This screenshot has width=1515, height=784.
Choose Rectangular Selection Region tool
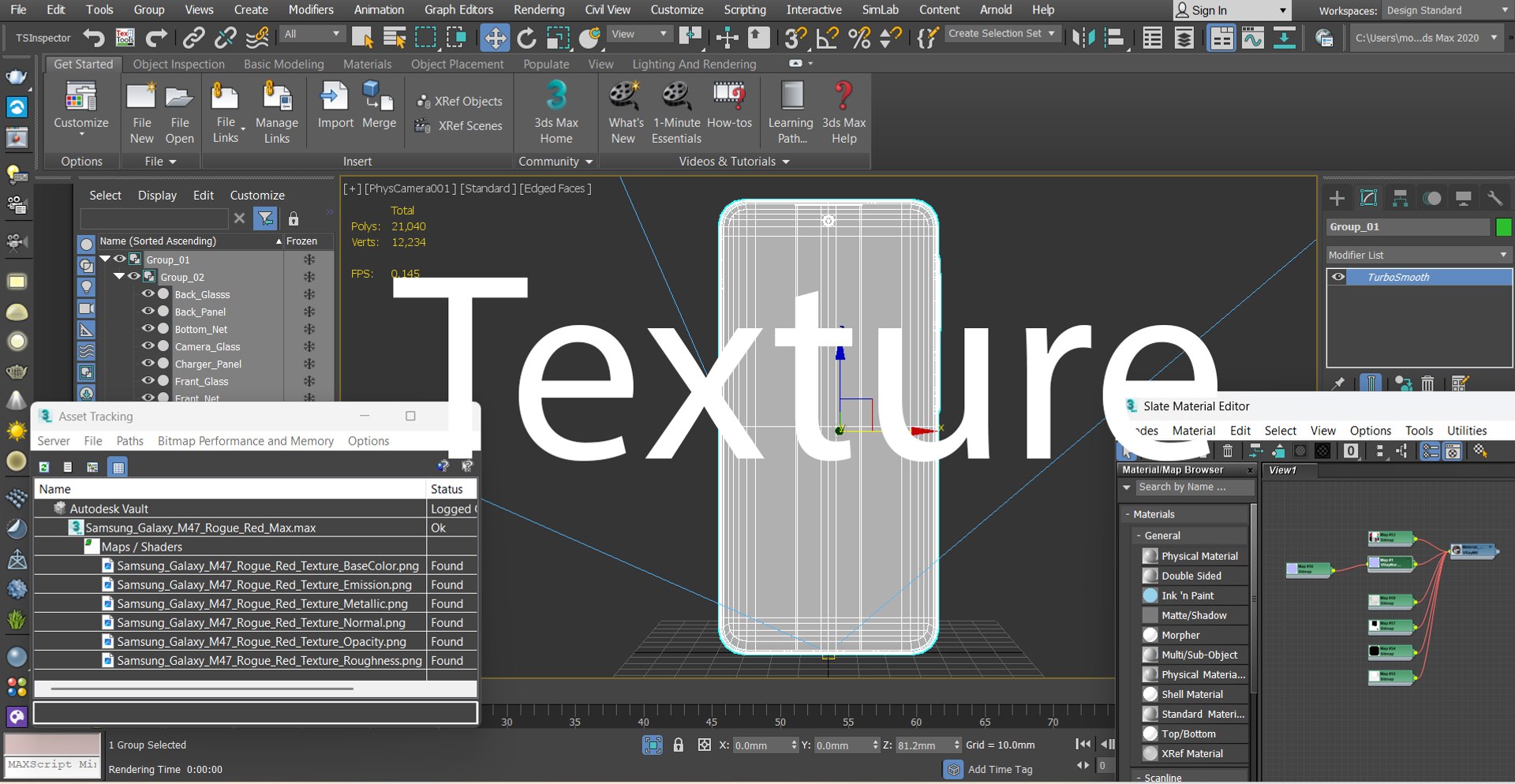[x=425, y=38]
